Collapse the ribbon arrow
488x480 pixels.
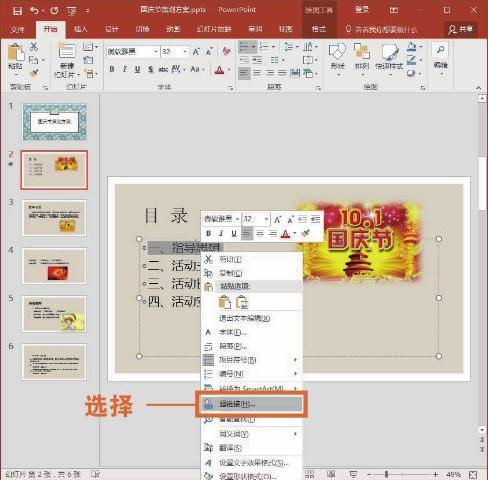[x=479, y=88]
